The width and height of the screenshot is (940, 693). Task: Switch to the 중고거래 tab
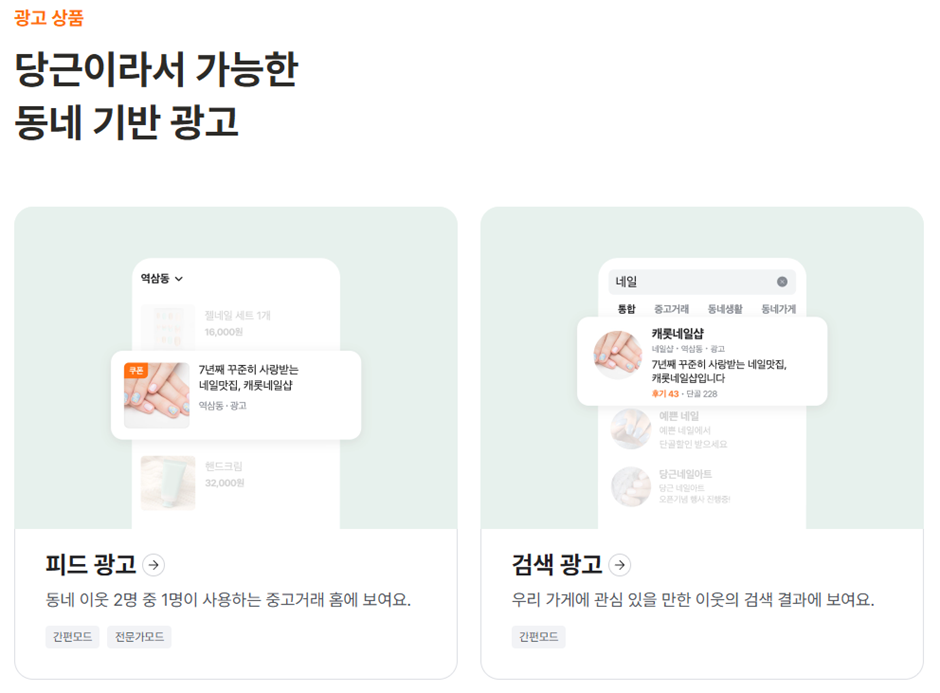point(671,309)
